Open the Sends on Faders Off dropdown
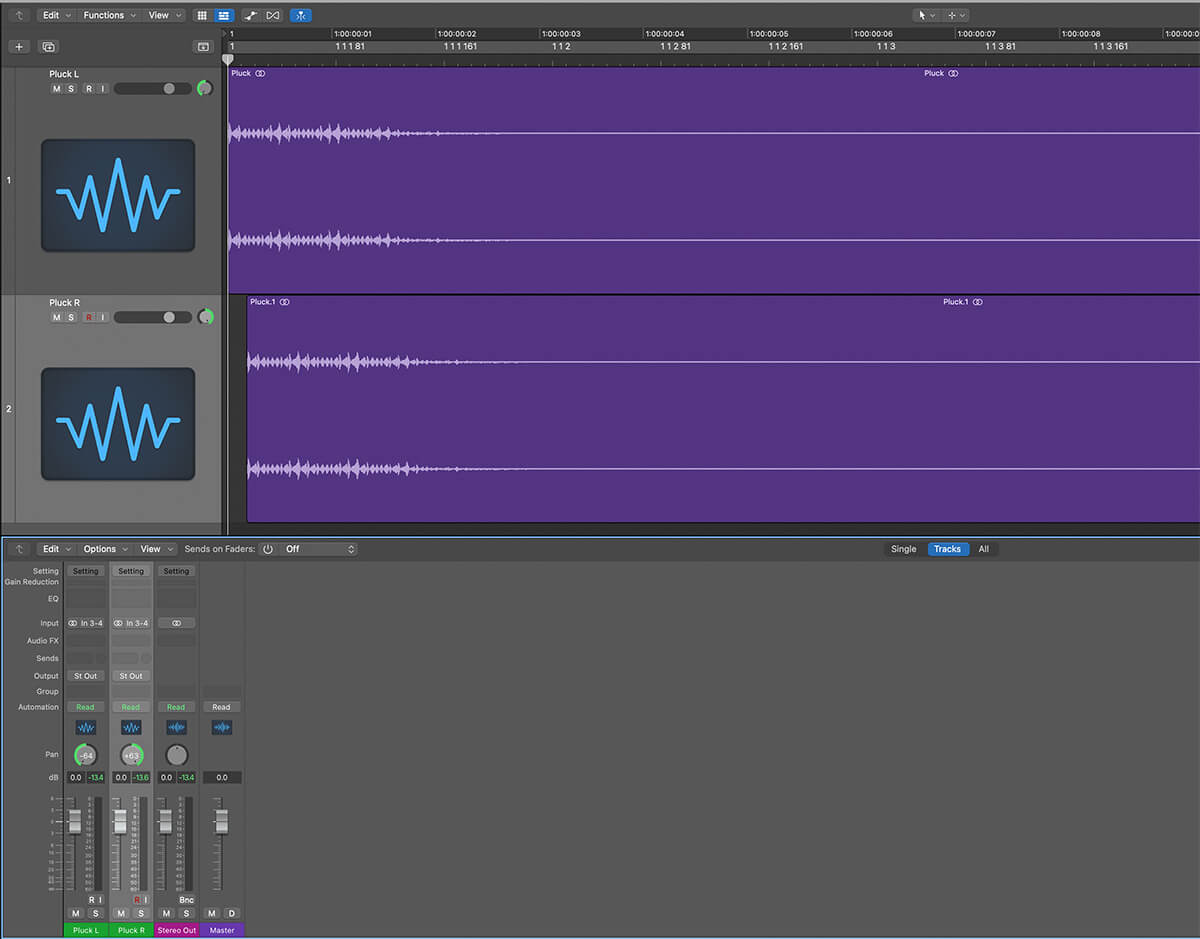 [x=318, y=549]
